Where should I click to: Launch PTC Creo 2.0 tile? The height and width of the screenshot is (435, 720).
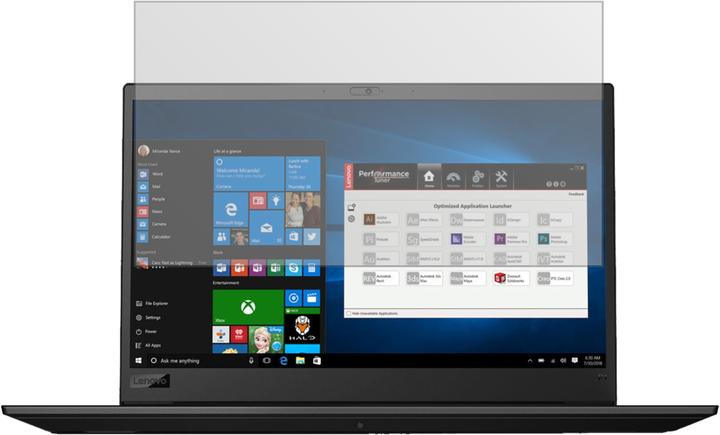(555, 278)
